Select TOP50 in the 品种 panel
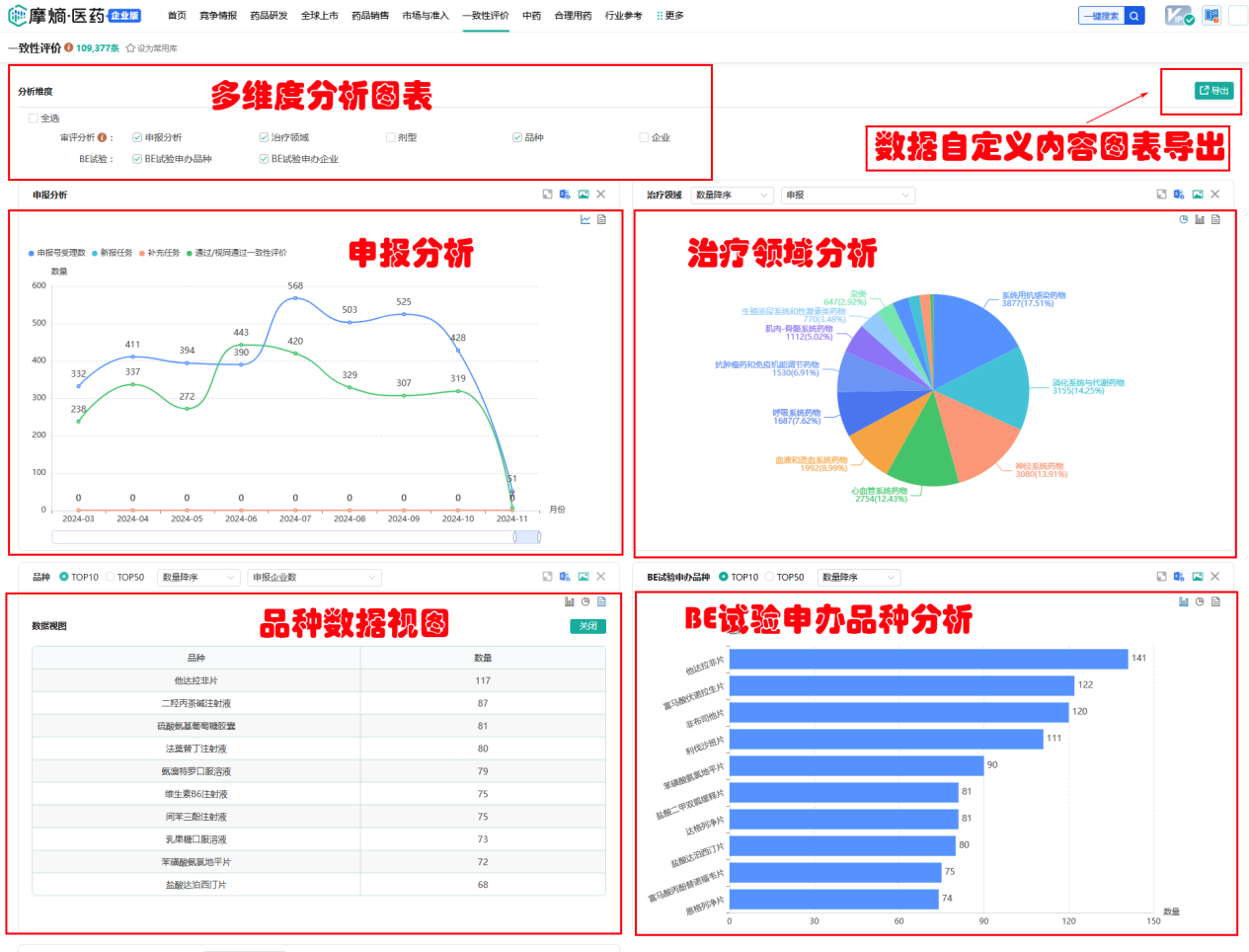Viewport: 1249px width, 952px height. point(125,578)
